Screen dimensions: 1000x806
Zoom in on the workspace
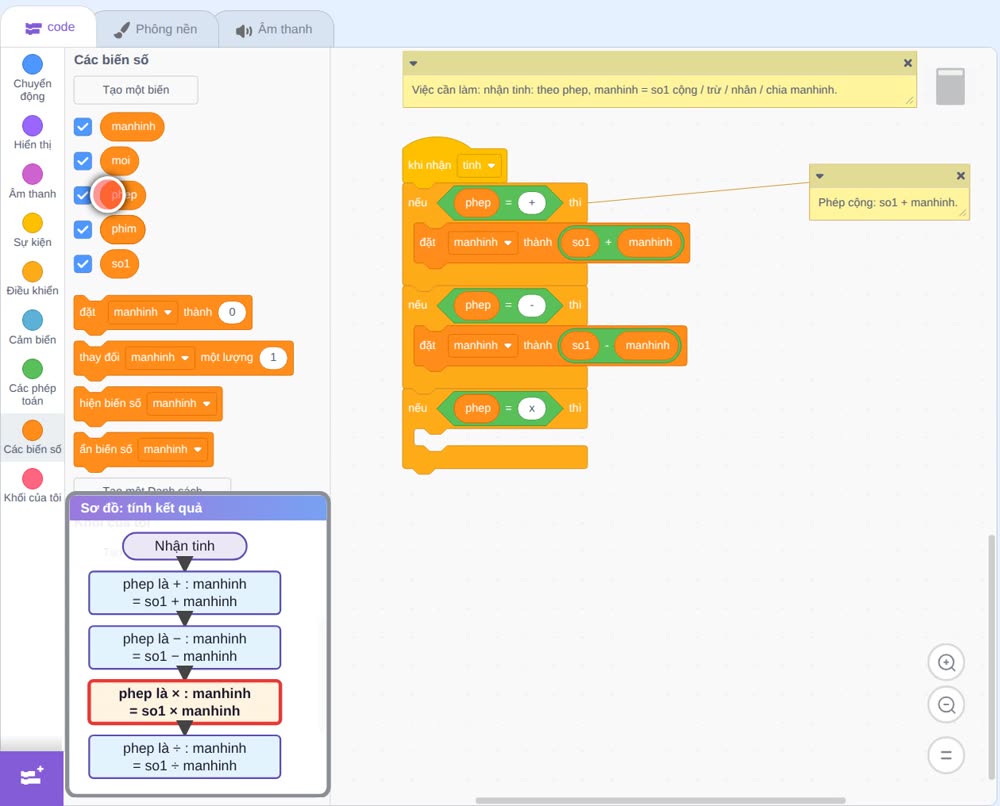pyautogui.click(x=946, y=663)
